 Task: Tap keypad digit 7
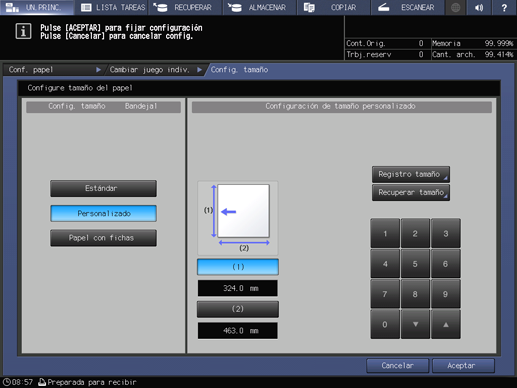pyautogui.click(x=385, y=294)
